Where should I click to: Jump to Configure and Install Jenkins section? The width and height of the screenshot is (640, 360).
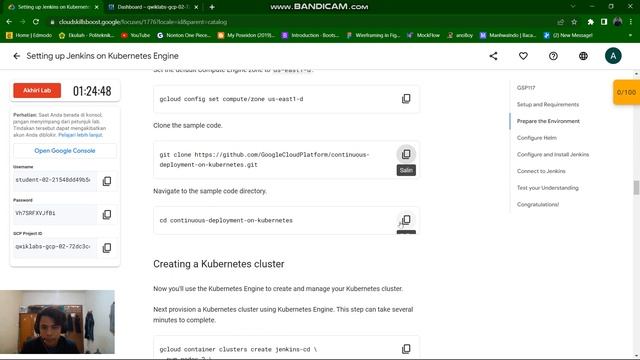point(553,155)
